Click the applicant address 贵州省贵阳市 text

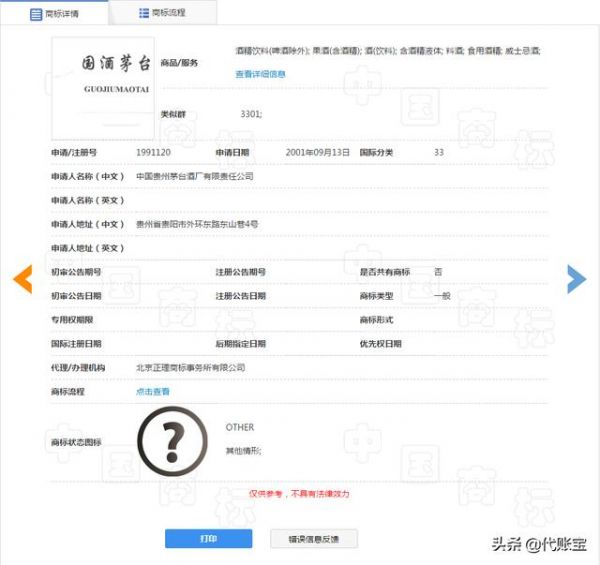[x=197, y=224]
